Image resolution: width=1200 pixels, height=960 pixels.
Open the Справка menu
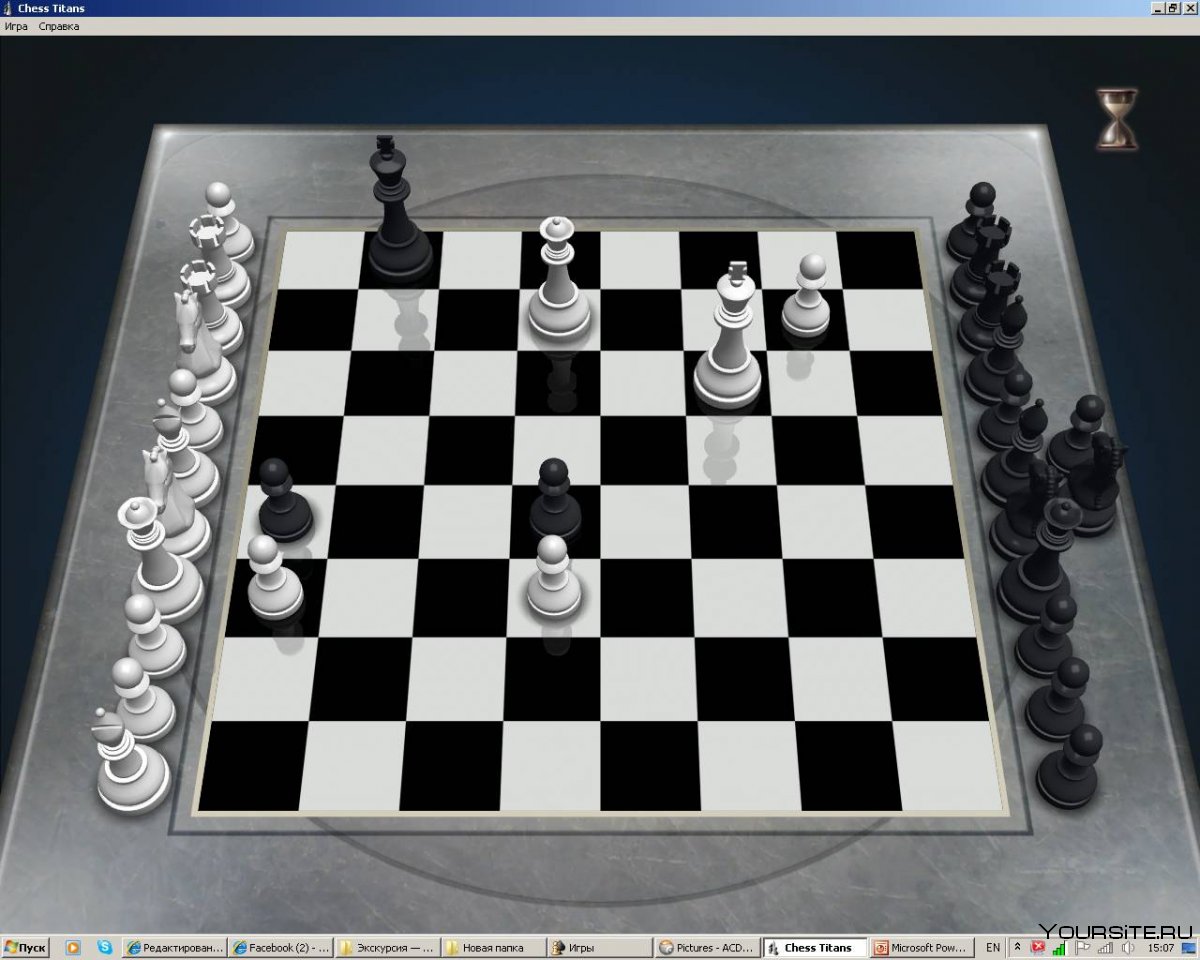(x=59, y=26)
